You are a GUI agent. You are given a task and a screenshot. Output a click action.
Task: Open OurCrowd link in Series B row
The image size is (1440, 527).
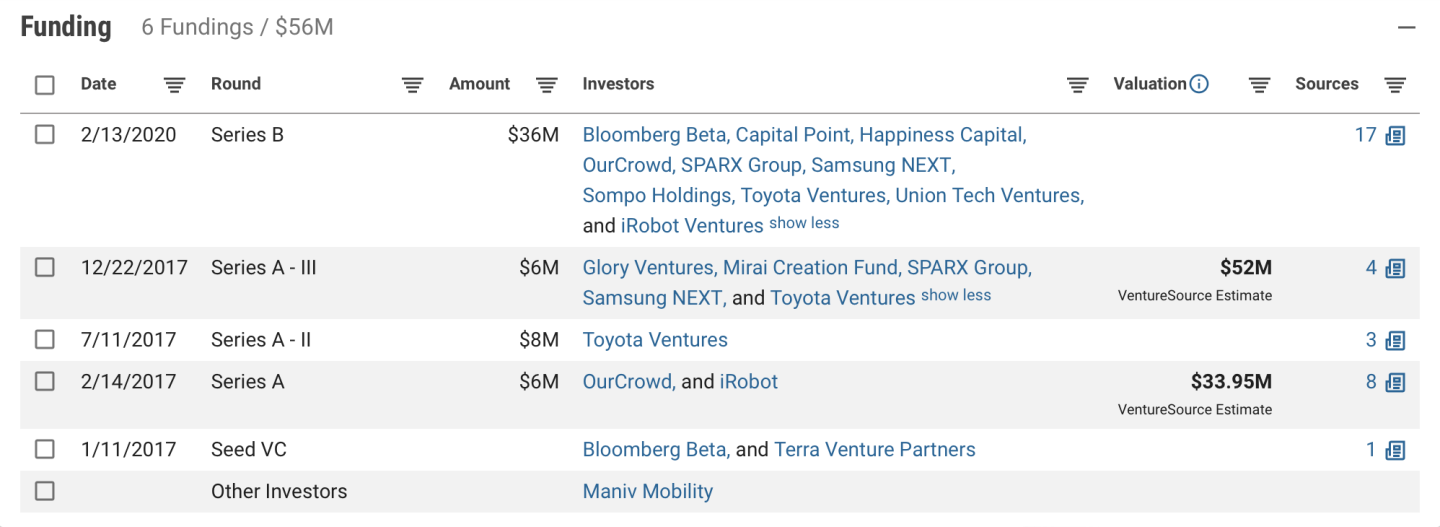(x=629, y=165)
